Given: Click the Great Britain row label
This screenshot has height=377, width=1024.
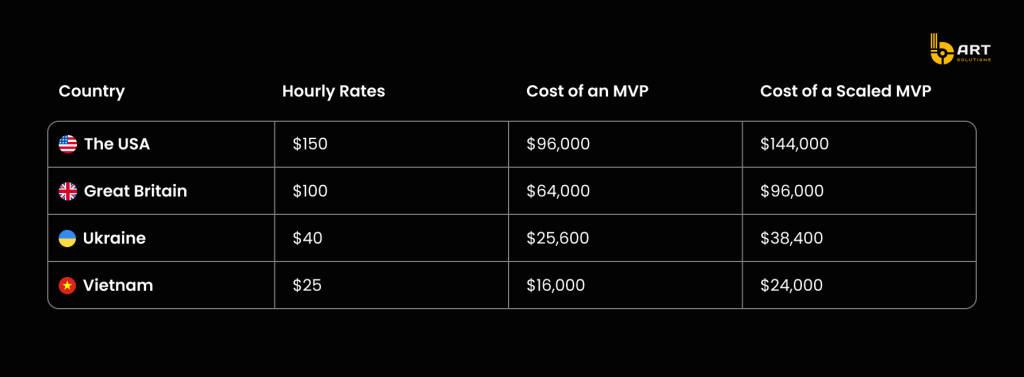Looking at the screenshot, I should click(x=136, y=191).
